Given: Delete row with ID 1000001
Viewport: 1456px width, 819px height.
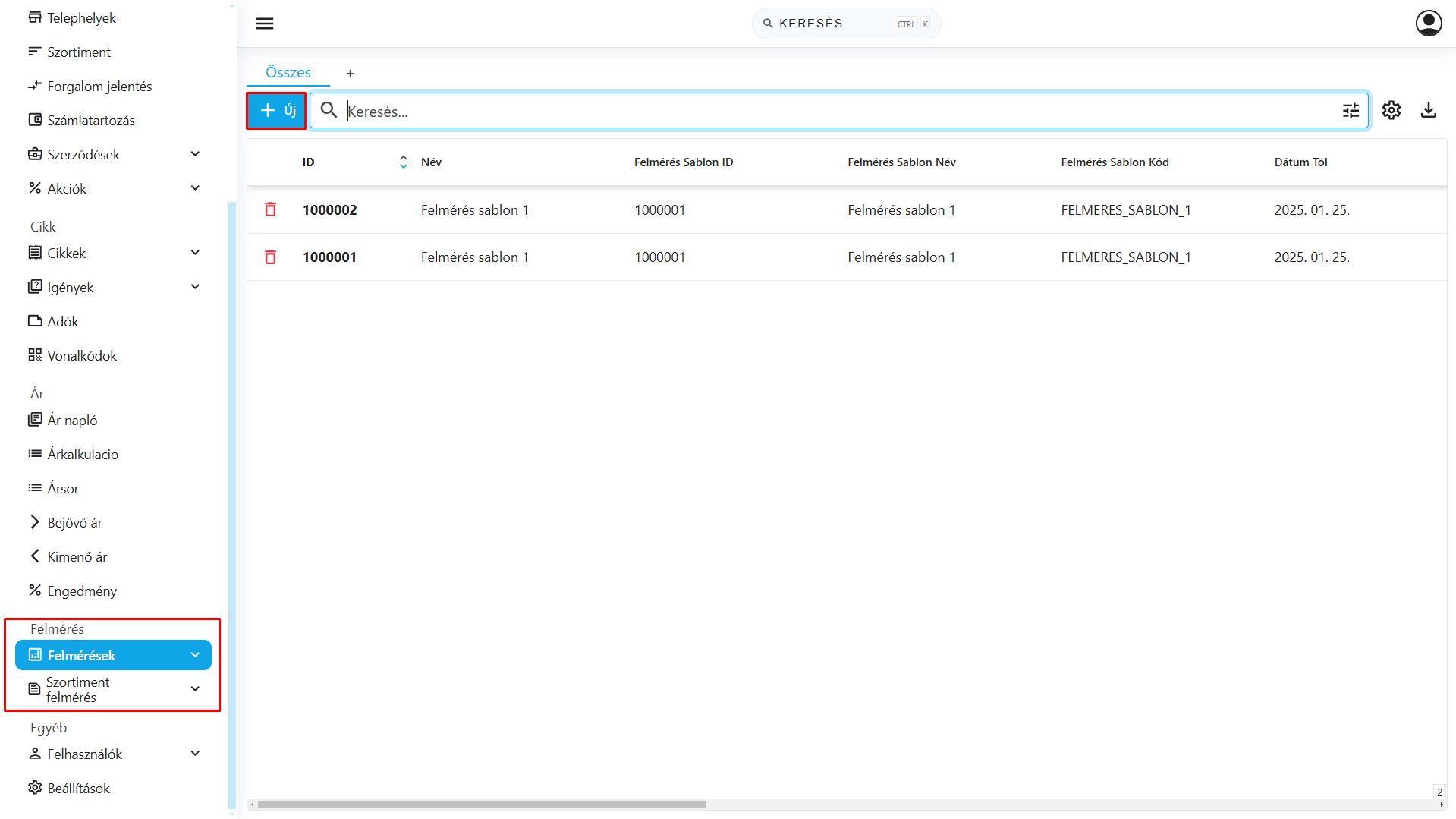Looking at the screenshot, I should pos(270,257).
